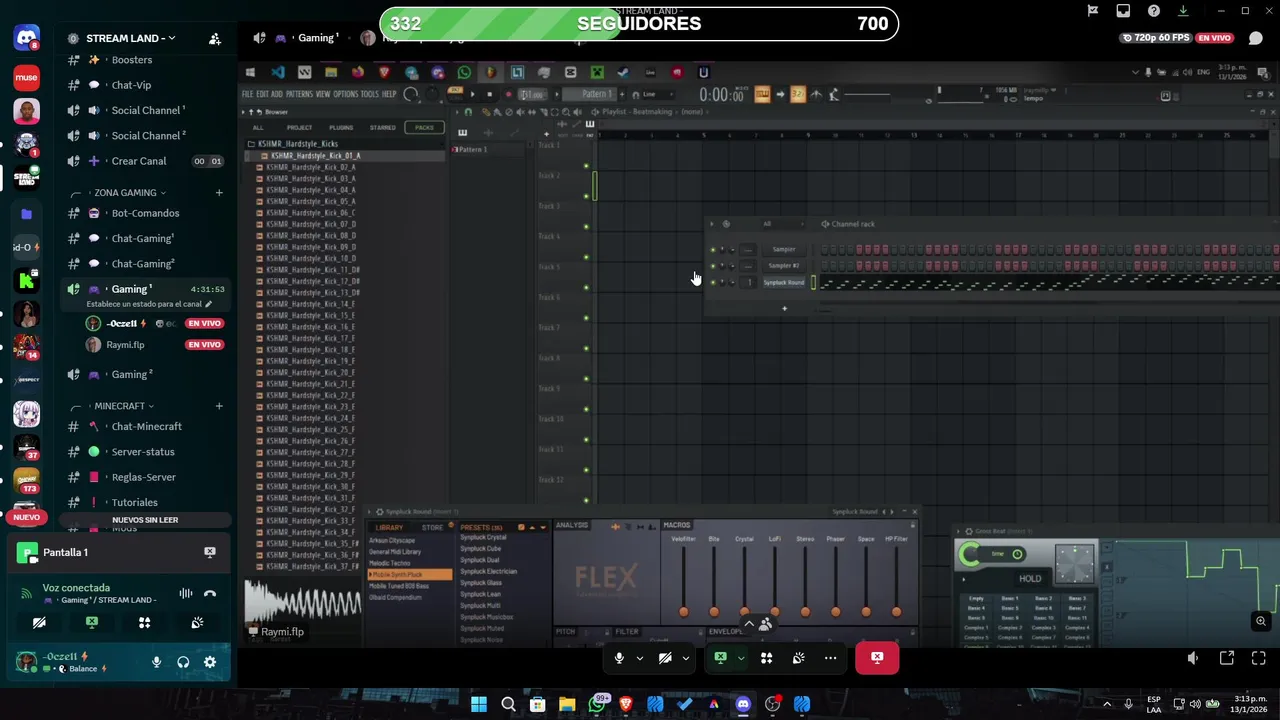Toggle screen share in stream control bar
The width and height of the screenshot is (1280, 720).
click(x=720, y=658)
